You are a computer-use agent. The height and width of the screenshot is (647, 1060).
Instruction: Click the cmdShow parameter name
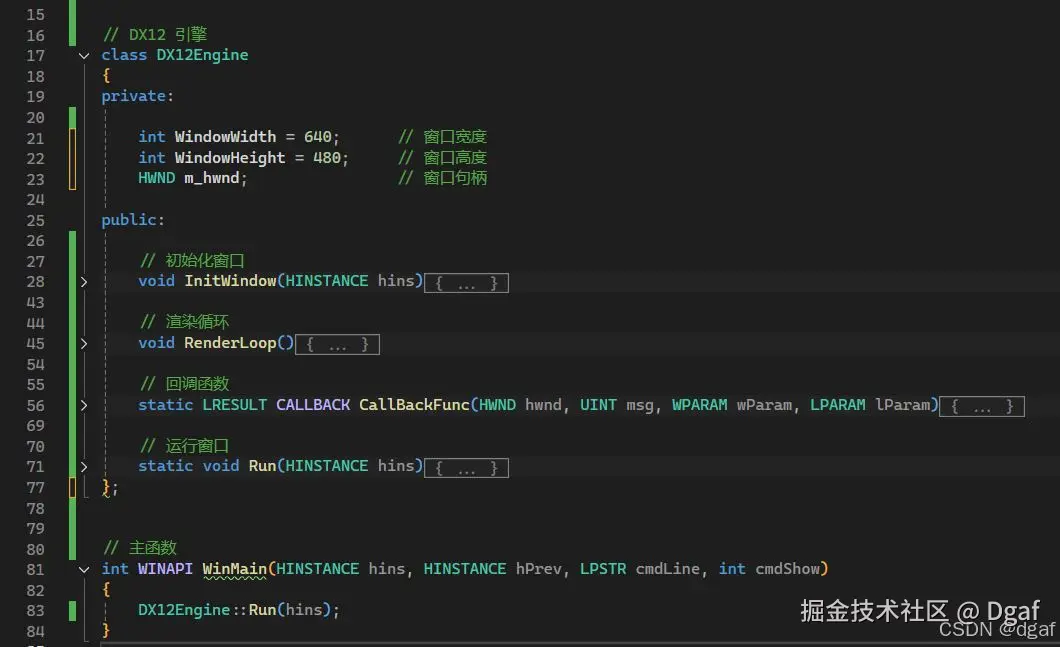pos(788,569)
